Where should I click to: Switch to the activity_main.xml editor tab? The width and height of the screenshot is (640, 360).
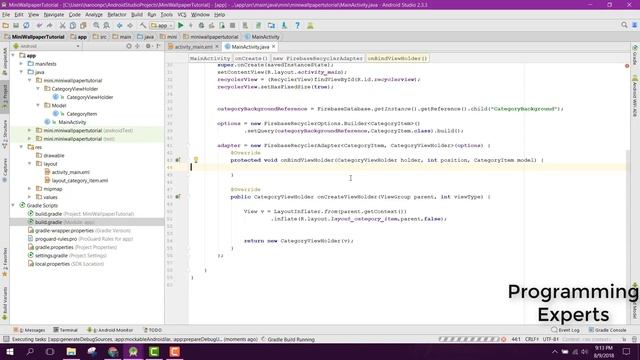pyautogui.click(x=193, y=47)
